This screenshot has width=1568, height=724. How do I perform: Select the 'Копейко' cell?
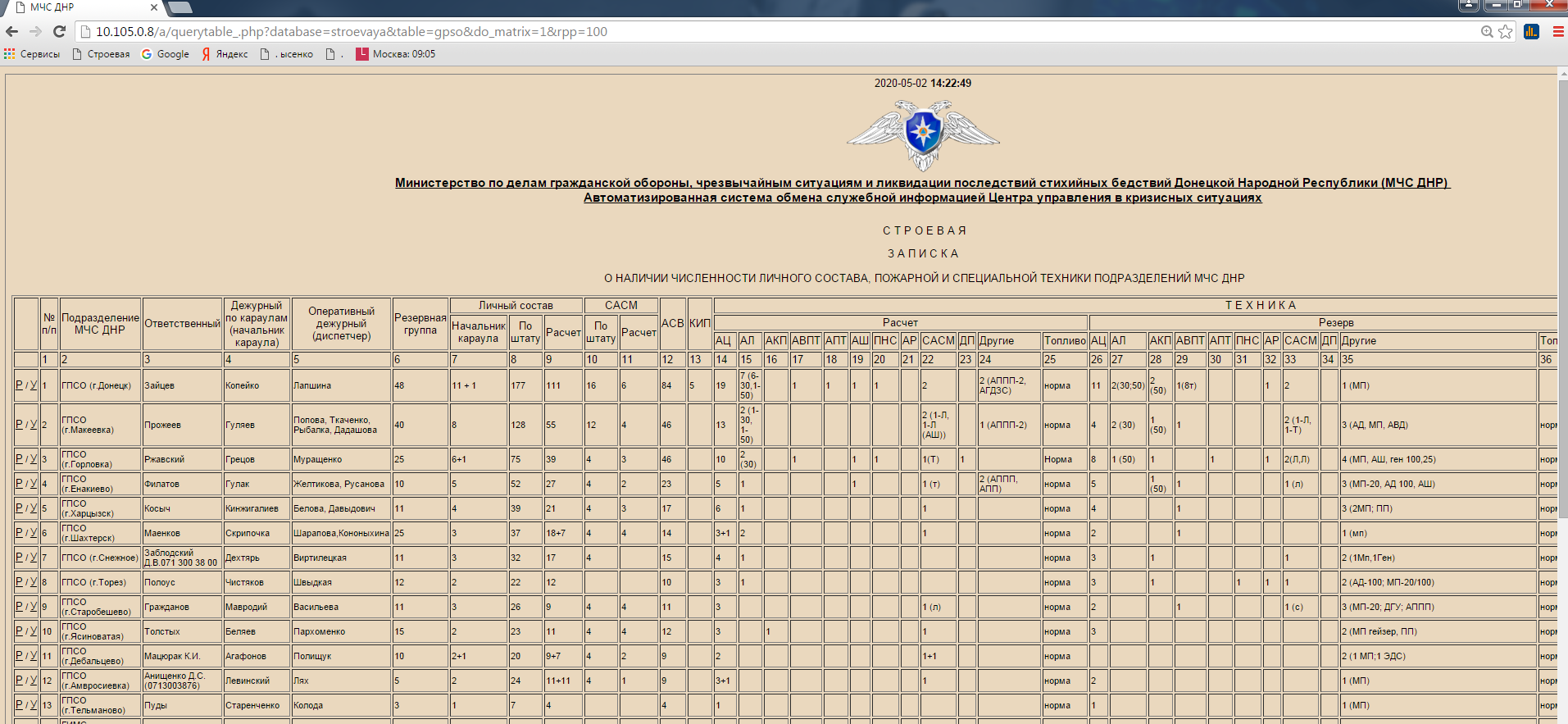coord(257,385)
